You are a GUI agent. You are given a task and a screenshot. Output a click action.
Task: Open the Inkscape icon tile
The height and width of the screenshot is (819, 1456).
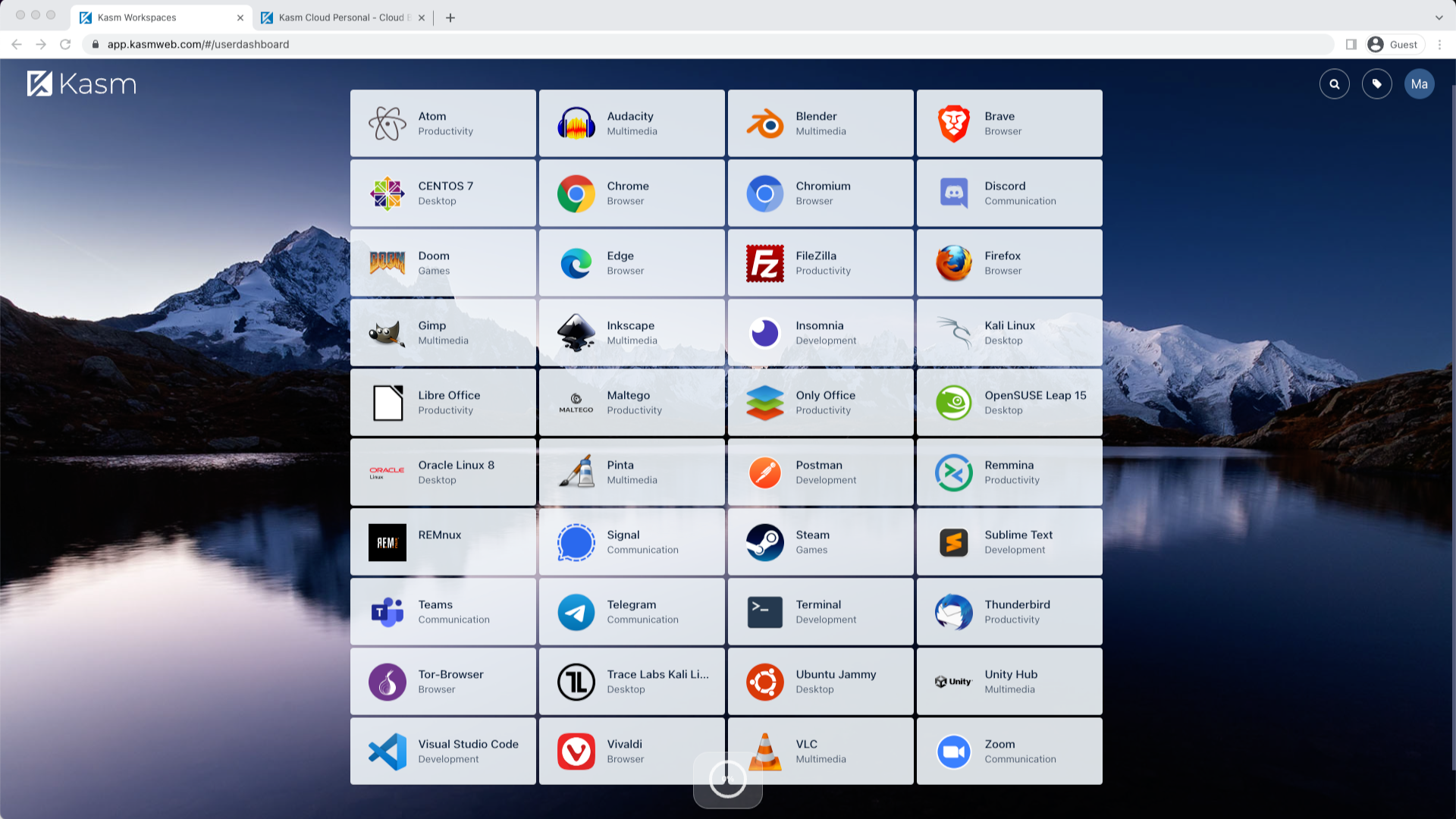pyautogui.click(x=576, y=333)
